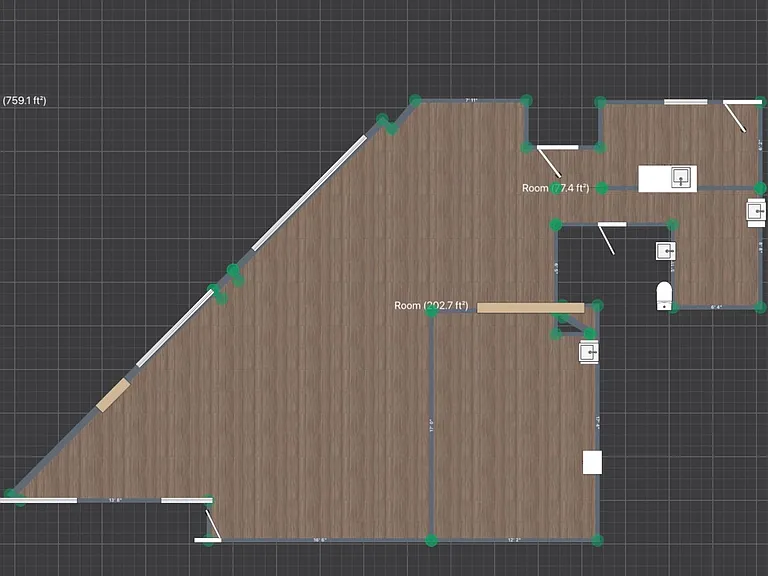Pick the sink in the 202.7 ft² room
Image resolution: width=768 pixels, height=576 pixels.
click(x=588, y=352)
